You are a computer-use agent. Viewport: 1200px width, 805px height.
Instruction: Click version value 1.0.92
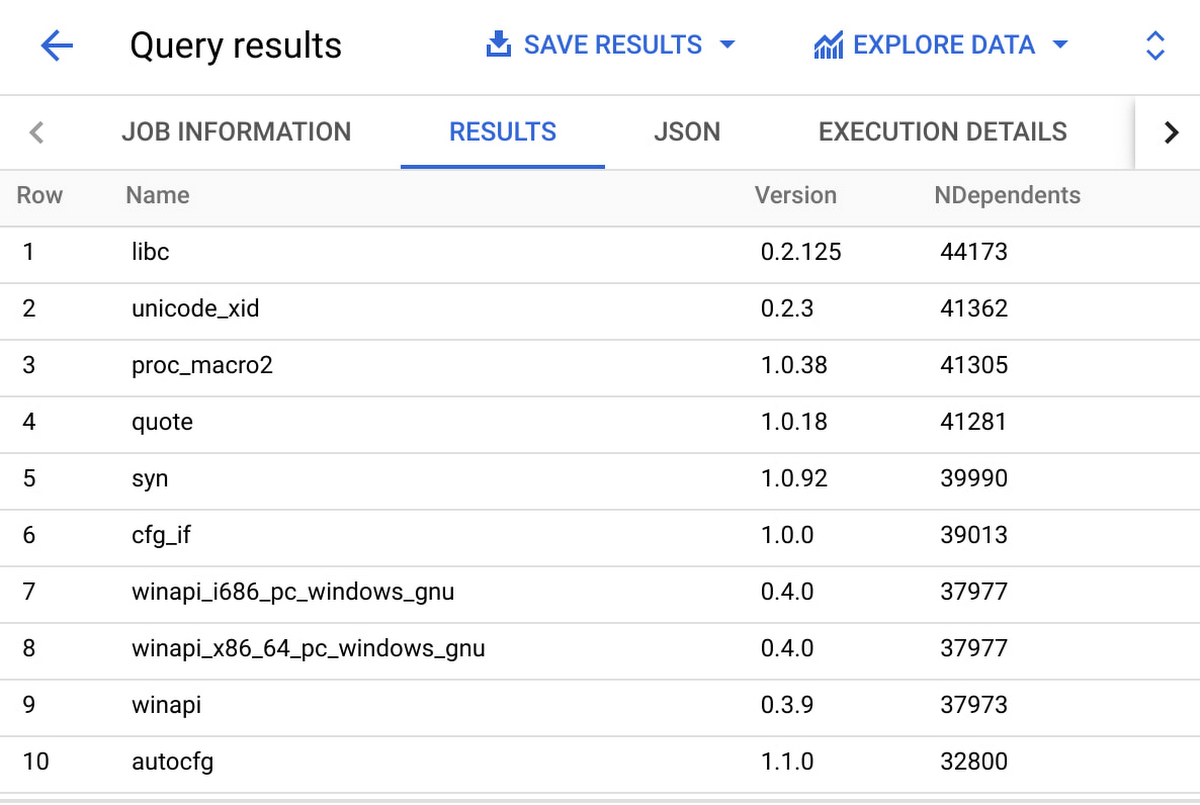click(x=794, y=479)
